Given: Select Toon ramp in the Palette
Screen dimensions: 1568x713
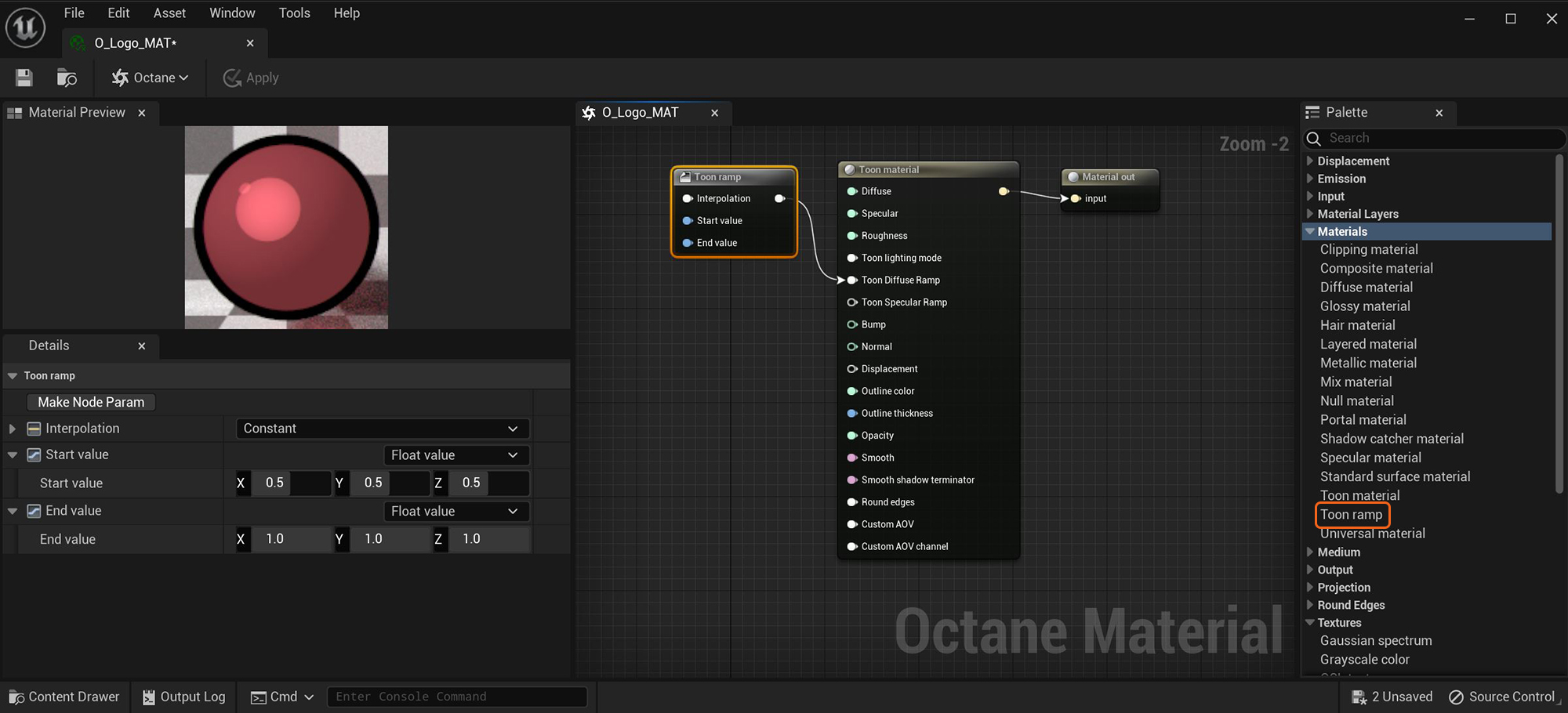Looking at the screenshot, I should [1352, 515].
